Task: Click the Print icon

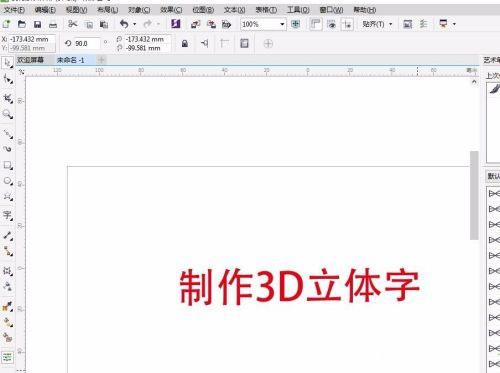Action: point(53,24)
